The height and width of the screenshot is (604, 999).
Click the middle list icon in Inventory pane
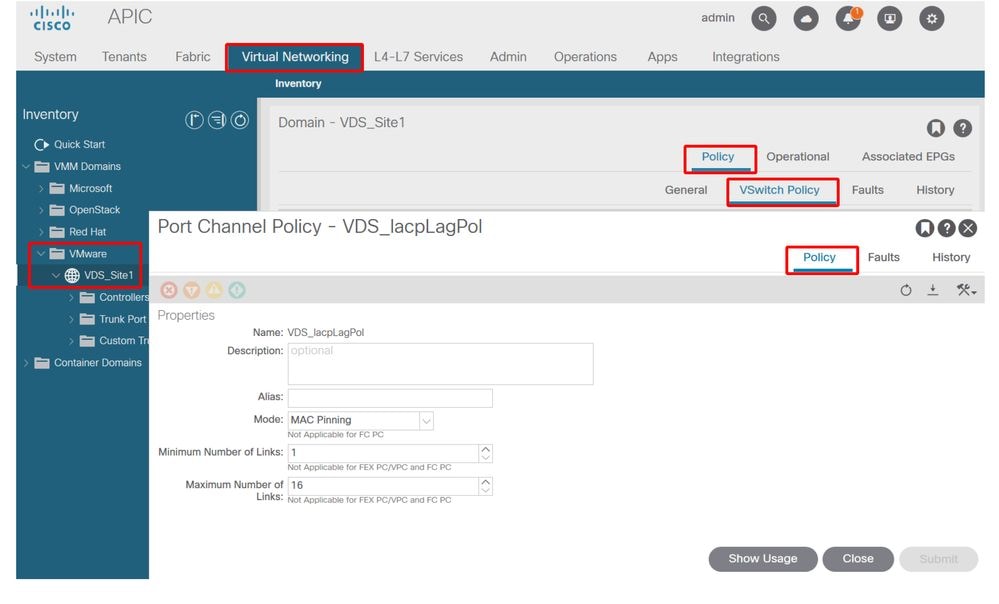217,120
